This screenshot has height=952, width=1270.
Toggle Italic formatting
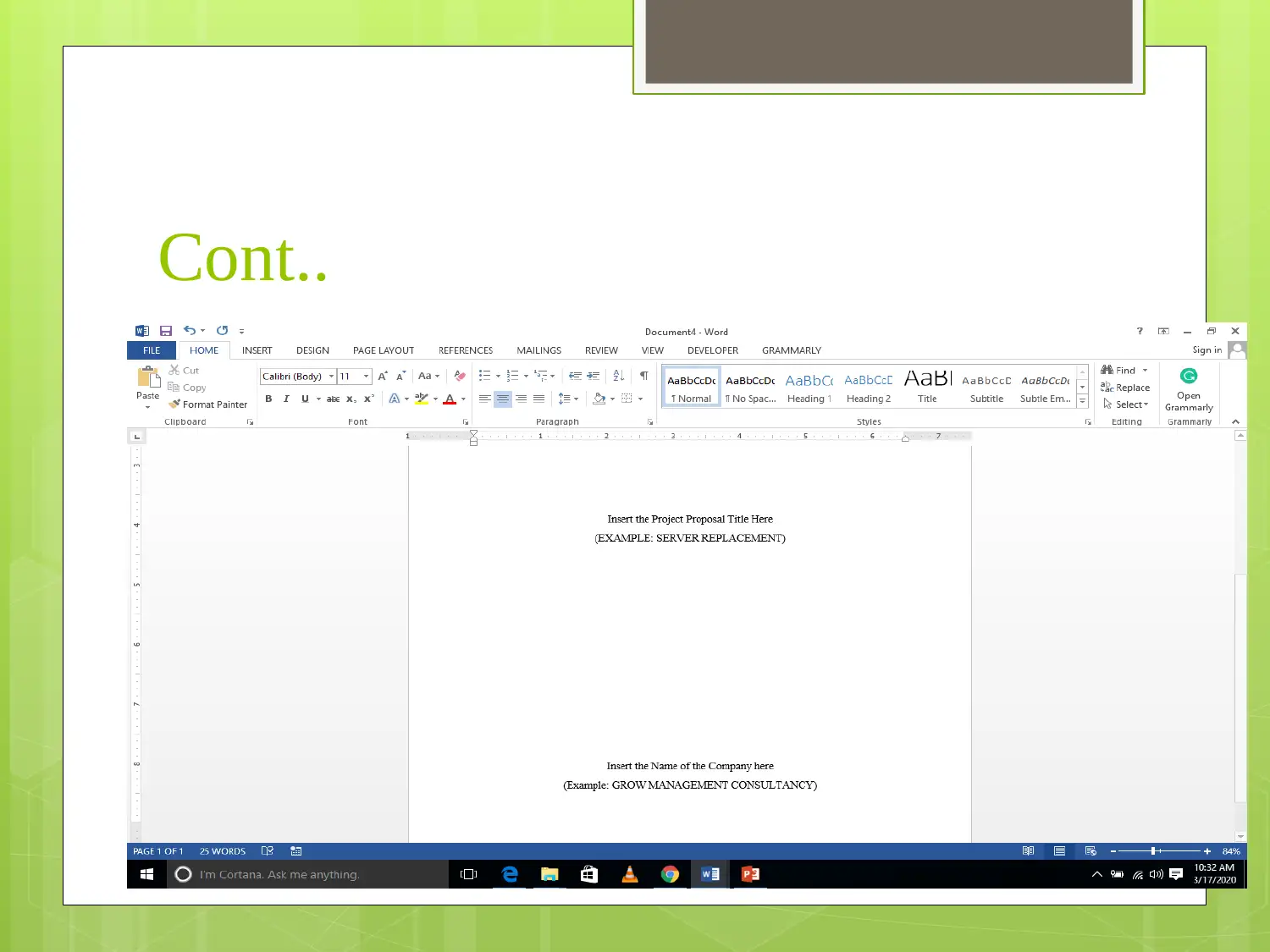coord(286,399)
